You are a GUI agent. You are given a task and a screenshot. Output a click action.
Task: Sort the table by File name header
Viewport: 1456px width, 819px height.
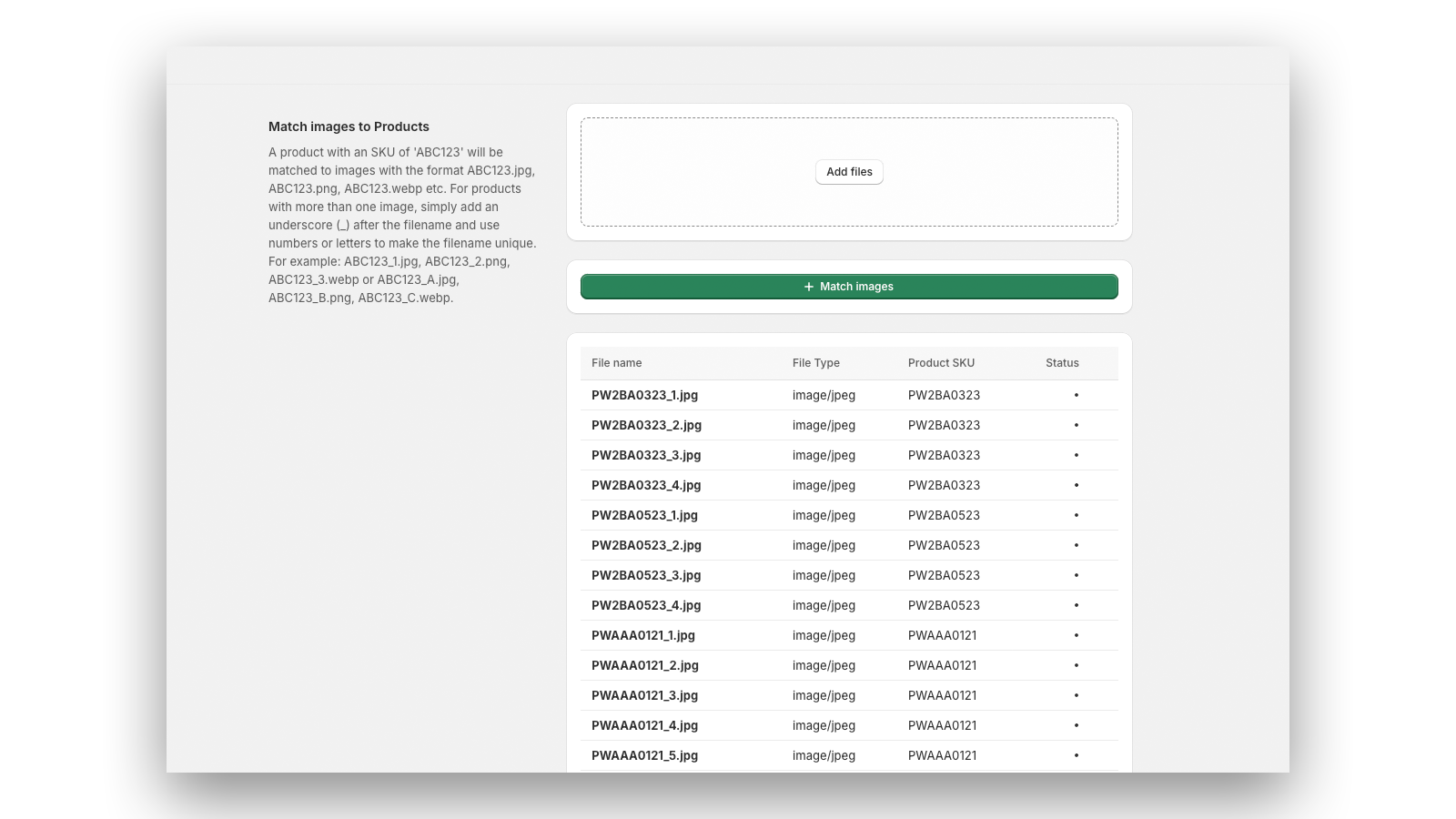point(616,362)
